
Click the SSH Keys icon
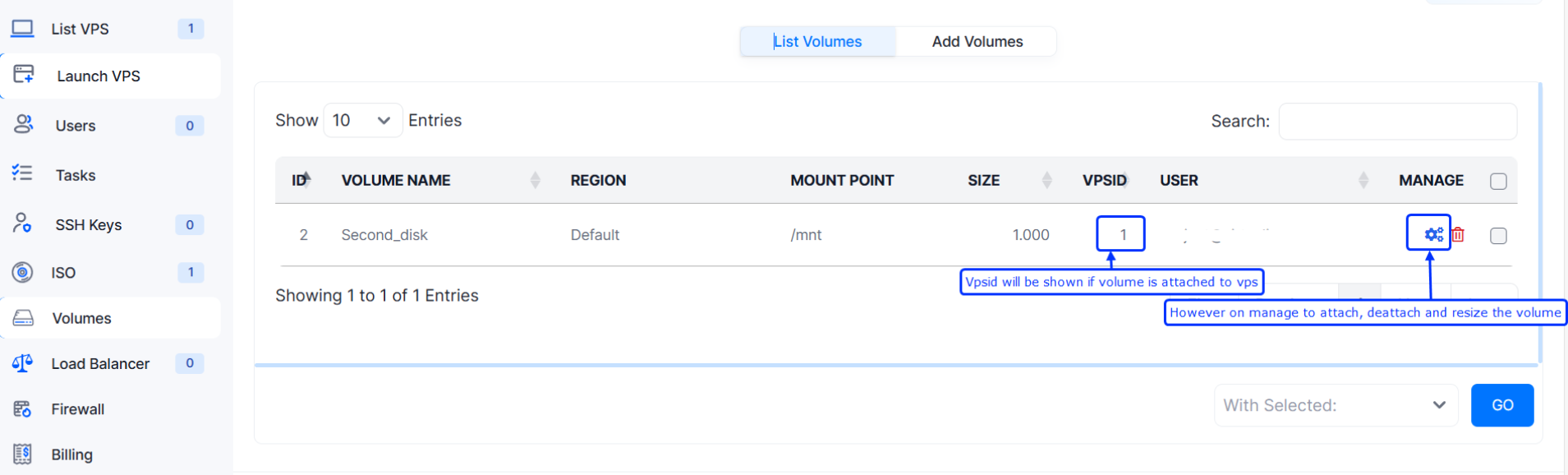[23, 224]
